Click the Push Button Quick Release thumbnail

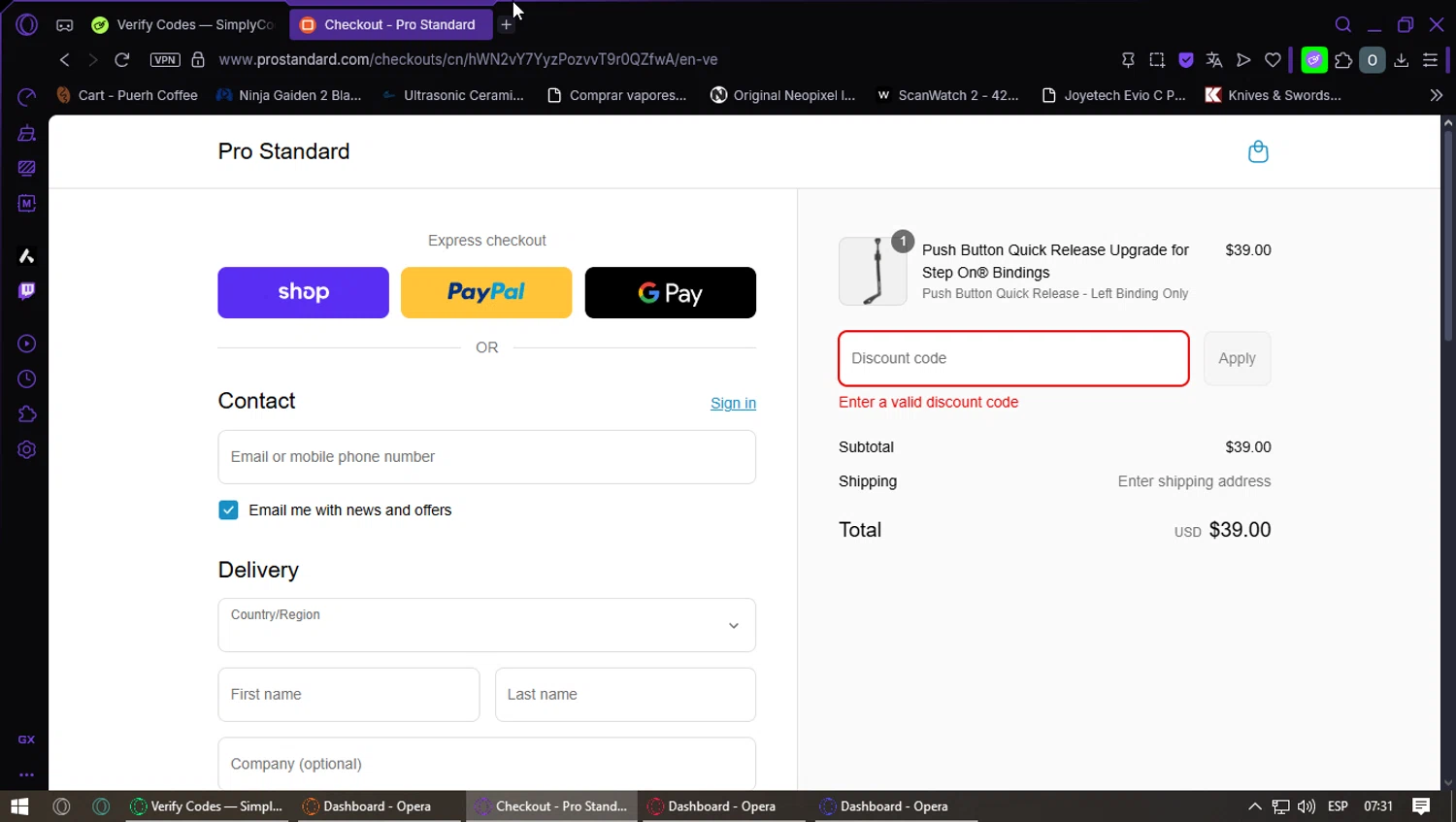873,271
